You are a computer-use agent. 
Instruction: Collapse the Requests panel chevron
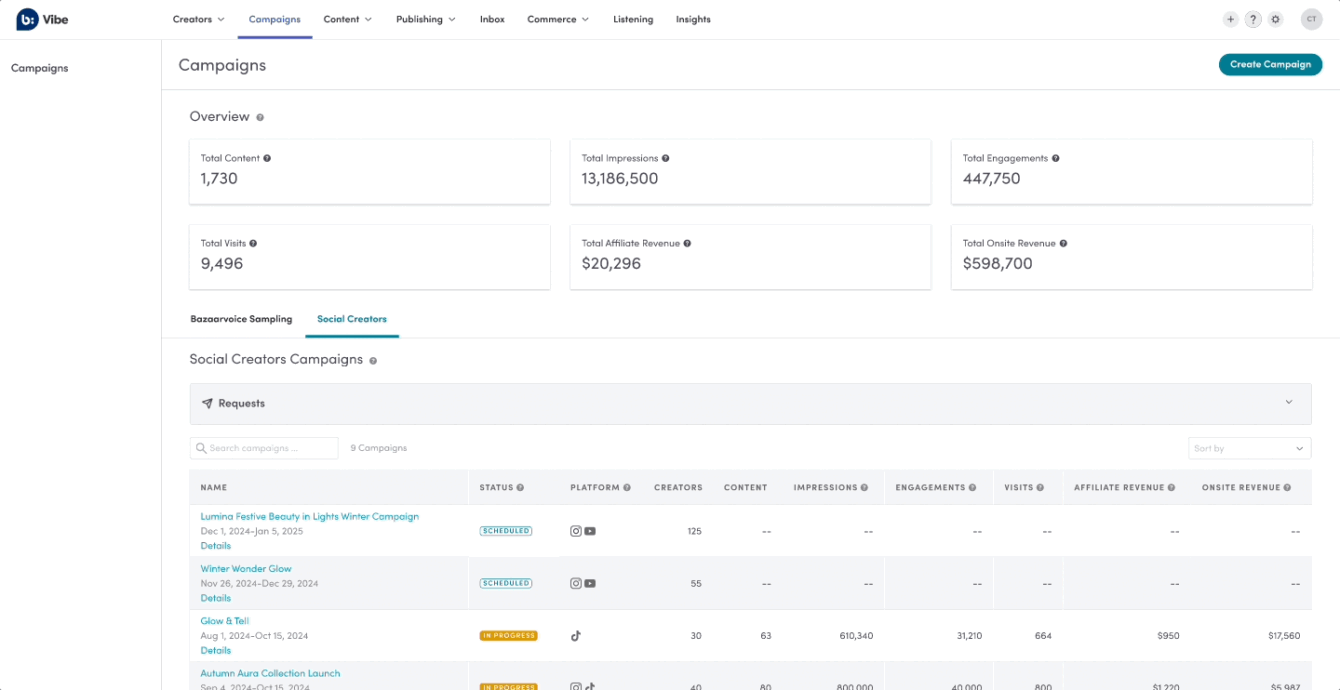click(1289, 402)
